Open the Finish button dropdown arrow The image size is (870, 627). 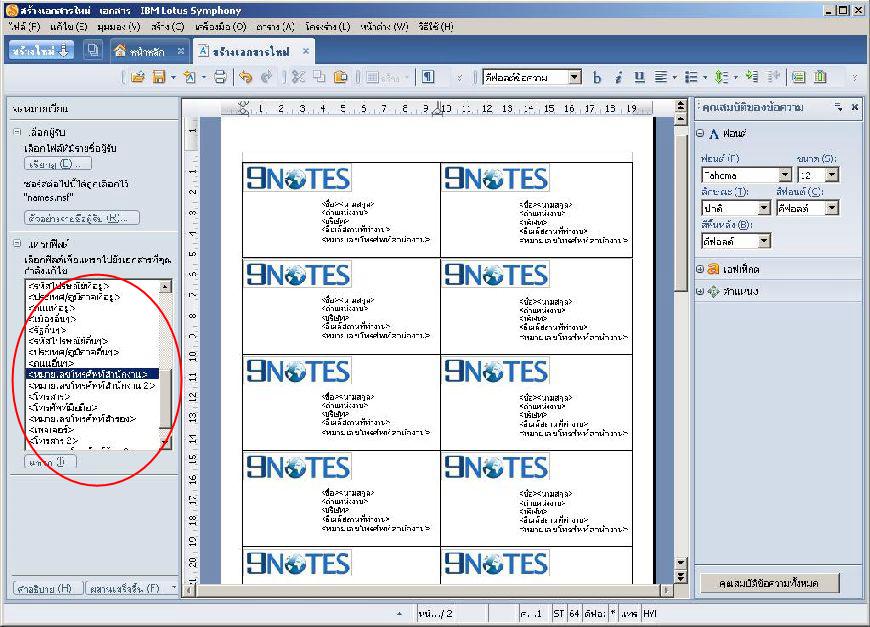174,588
